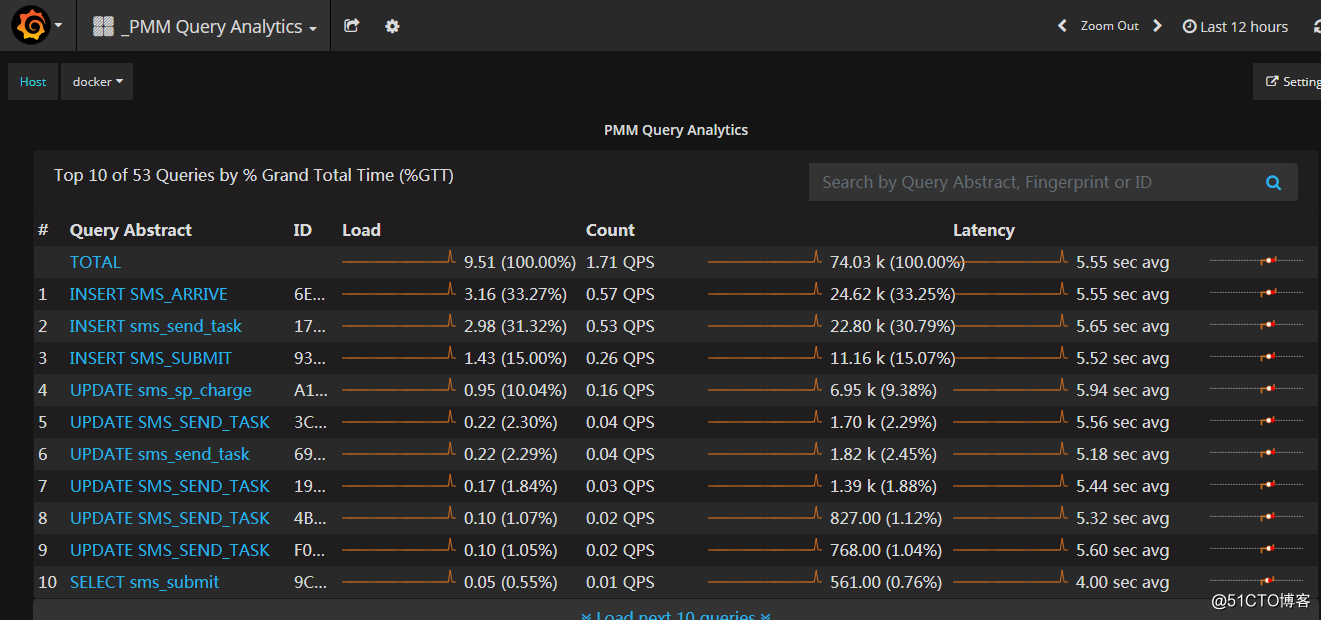1321x620 pixels.
Task: Click the 74.03 k (100.00%) total count
Action: 897,262
